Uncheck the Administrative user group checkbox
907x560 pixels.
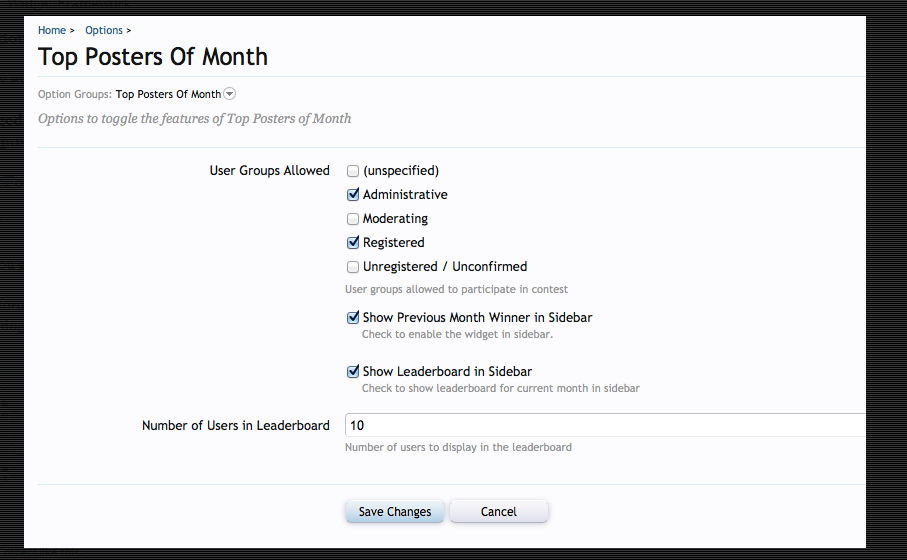point(353,195)
